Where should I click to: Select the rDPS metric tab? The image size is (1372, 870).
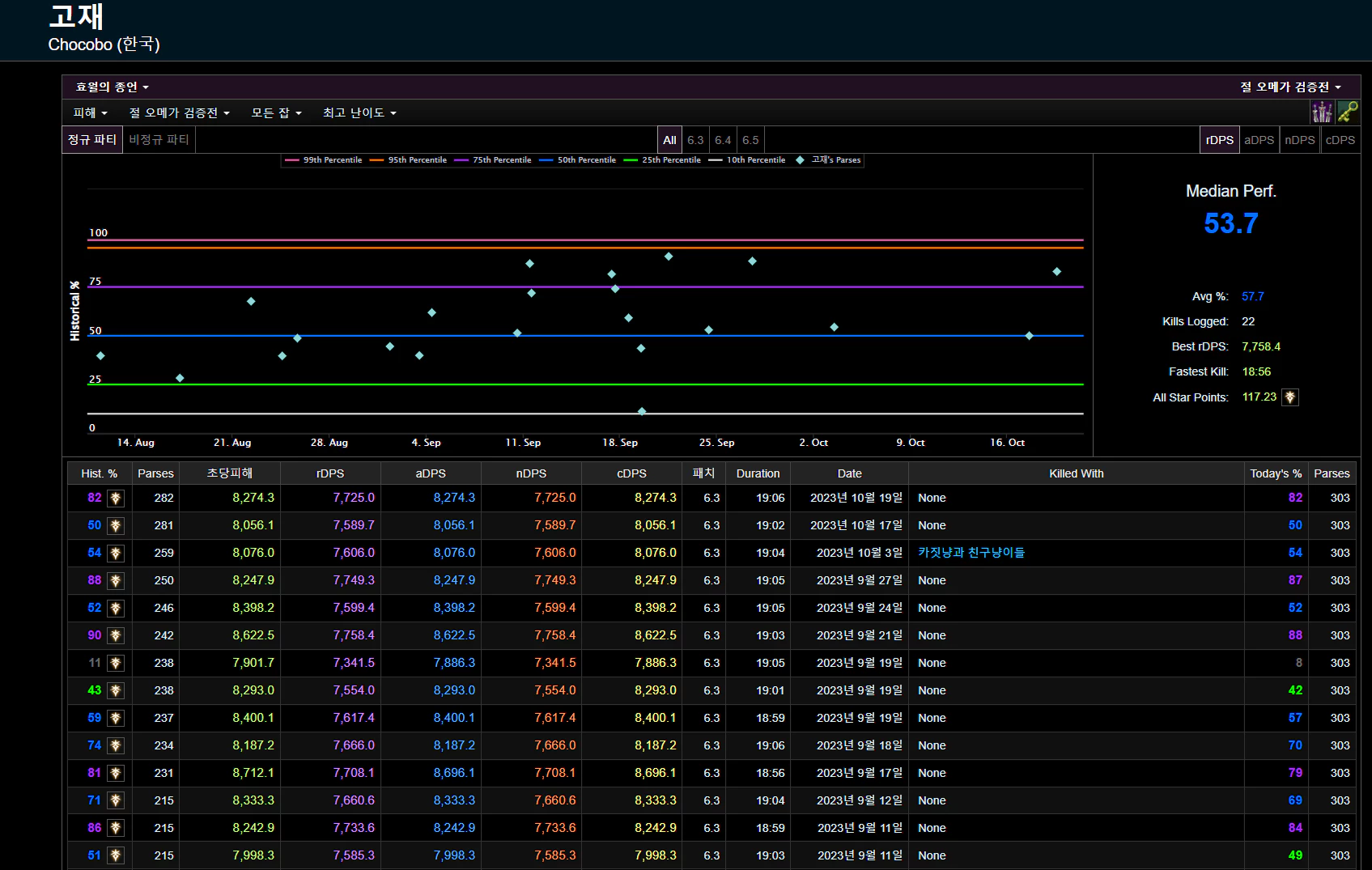(1219, 140)
